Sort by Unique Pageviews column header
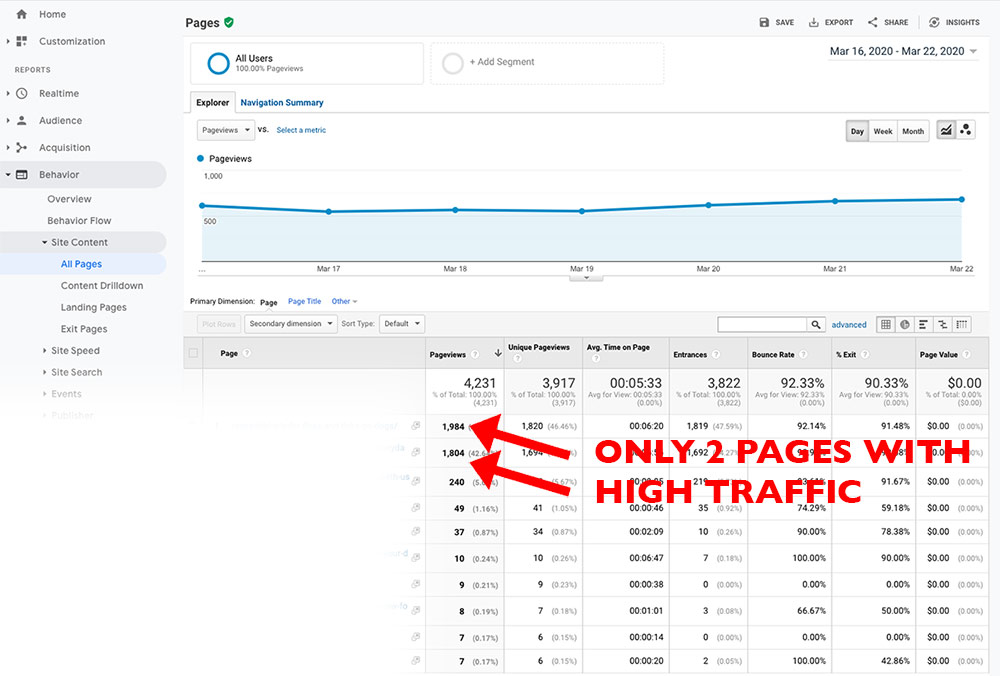 coord(539,348)
